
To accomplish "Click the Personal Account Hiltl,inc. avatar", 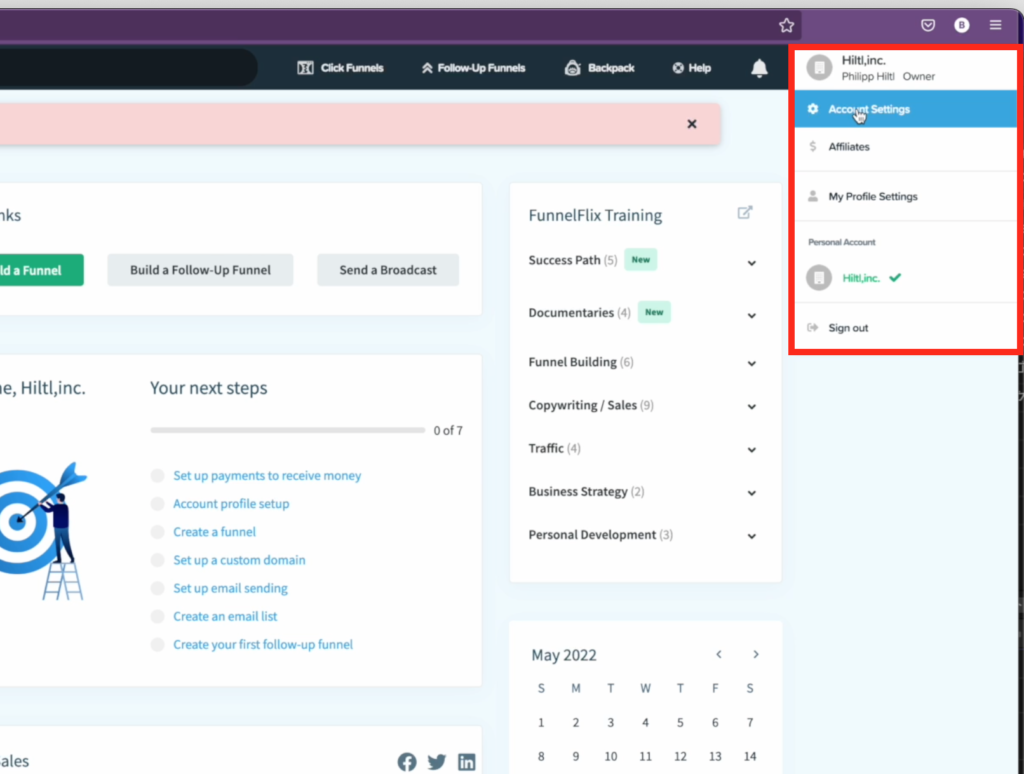I will click(x=819, y=278).
